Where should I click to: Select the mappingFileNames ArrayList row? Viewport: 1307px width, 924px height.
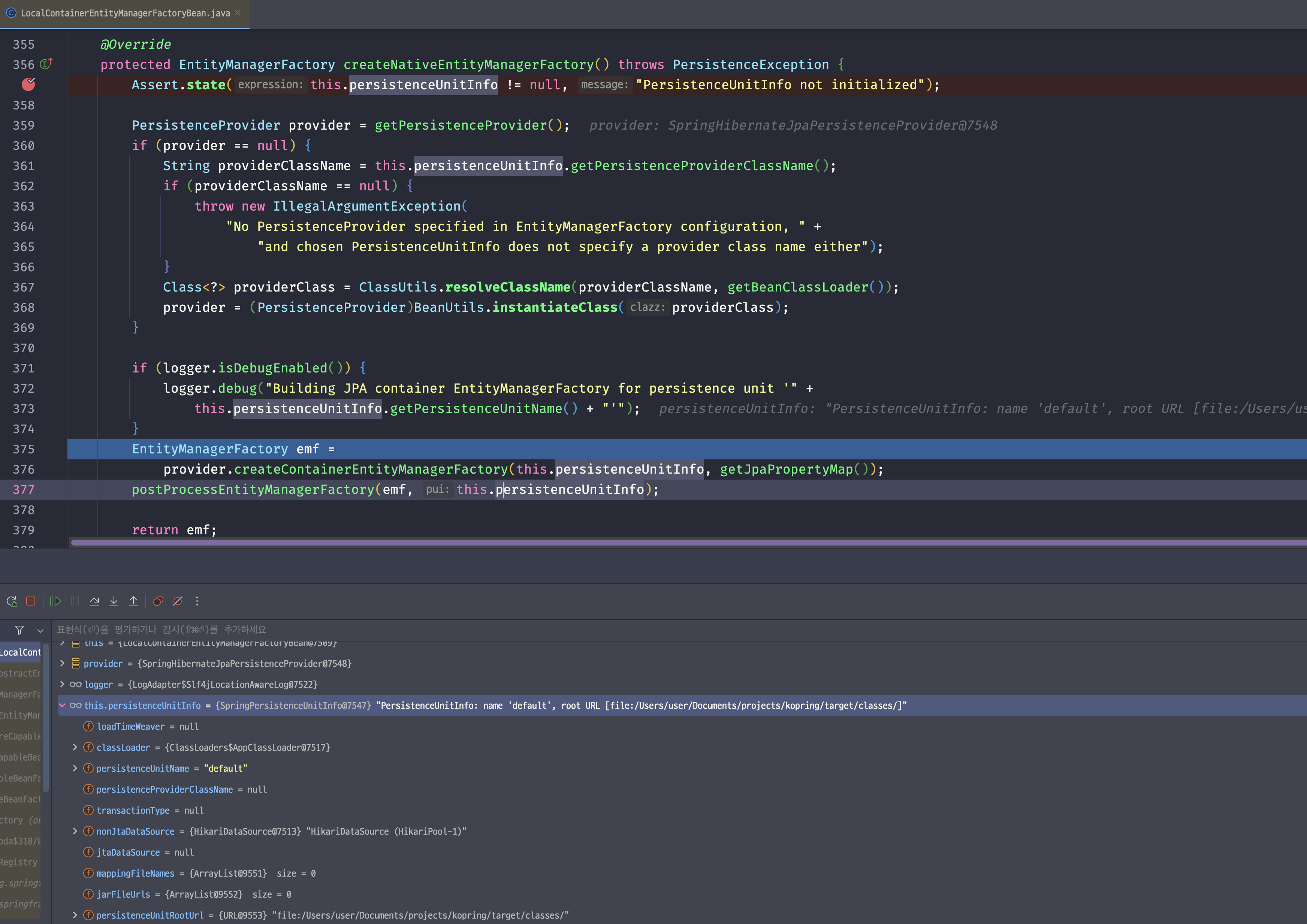tap(682, 873)
